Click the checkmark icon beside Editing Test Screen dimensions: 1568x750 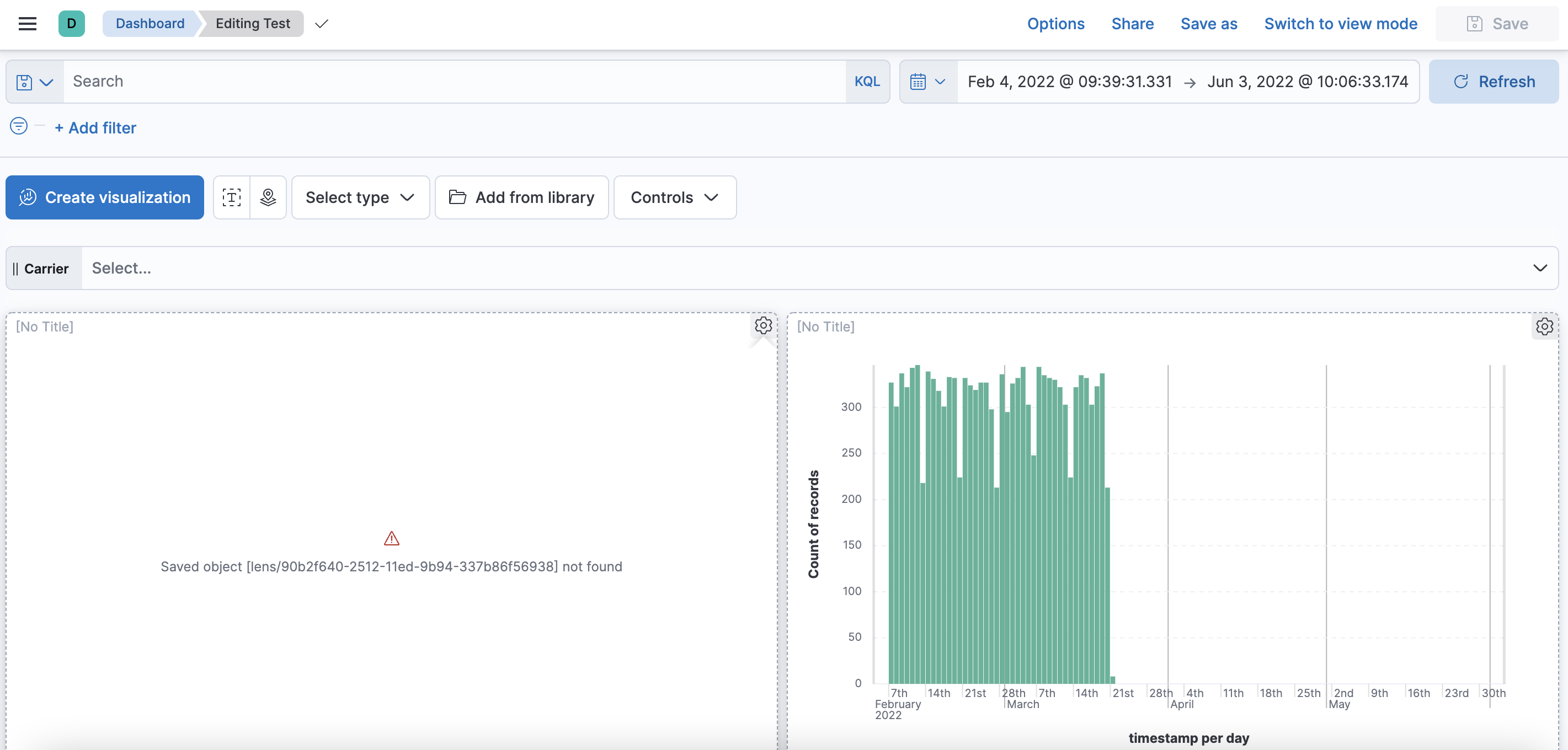click(x=321, y=24)
